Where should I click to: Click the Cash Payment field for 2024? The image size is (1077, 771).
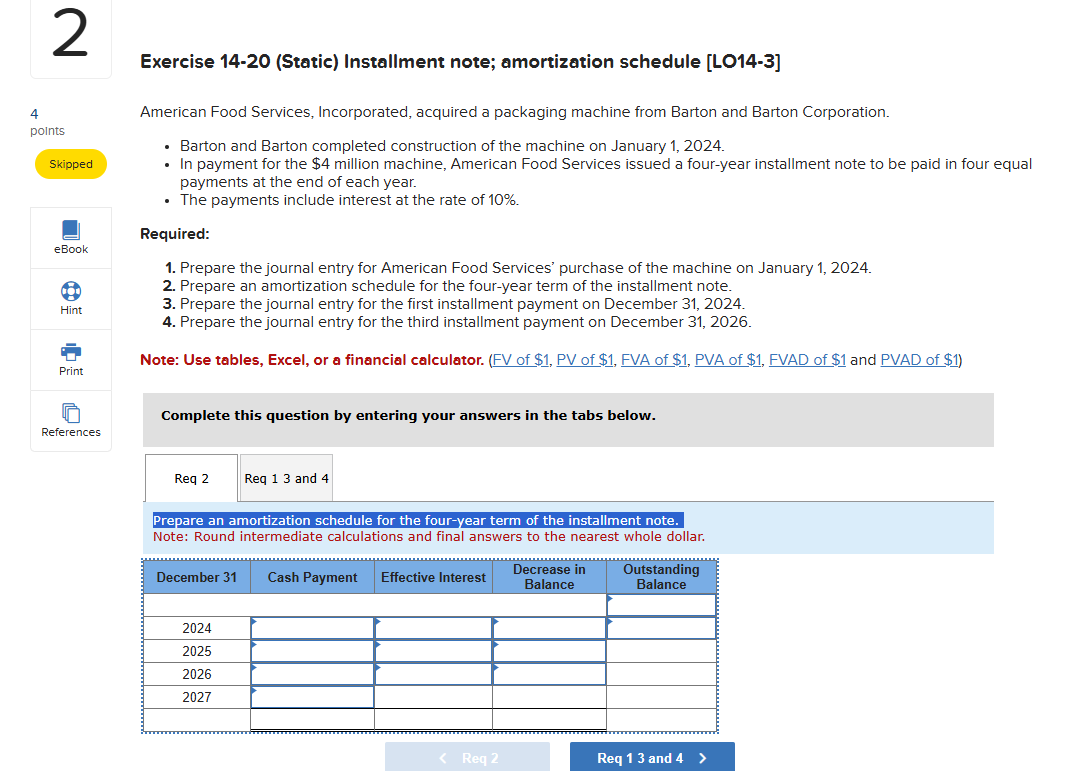tap(312, 627)
